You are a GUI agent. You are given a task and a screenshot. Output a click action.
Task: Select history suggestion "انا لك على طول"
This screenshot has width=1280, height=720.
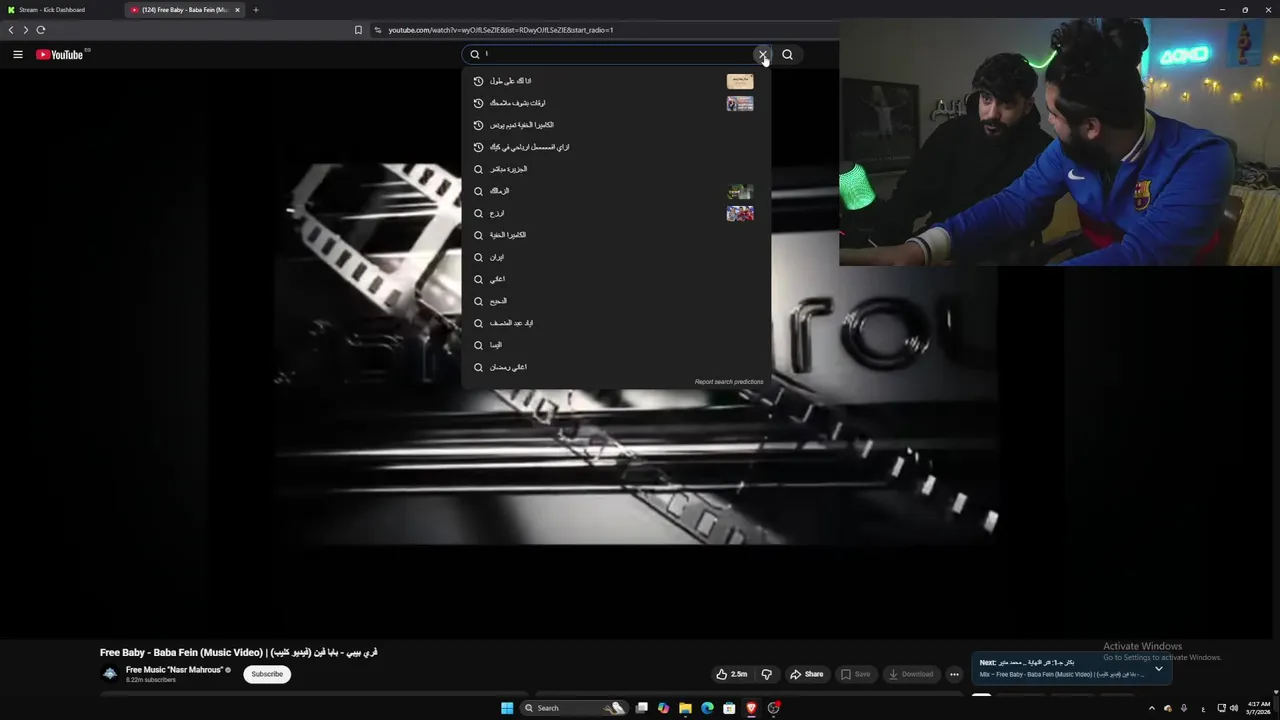pos(615,81)
